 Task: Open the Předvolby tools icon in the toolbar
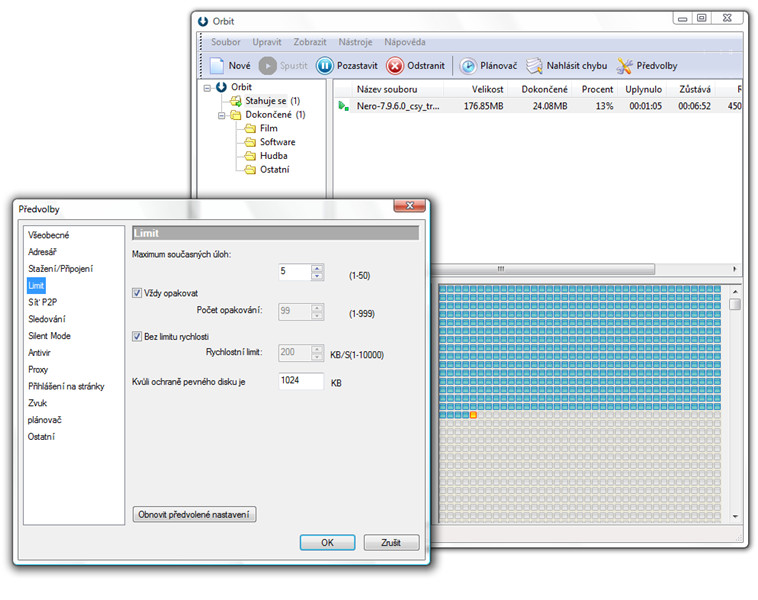pyautogui.click(x=625, y=66)
